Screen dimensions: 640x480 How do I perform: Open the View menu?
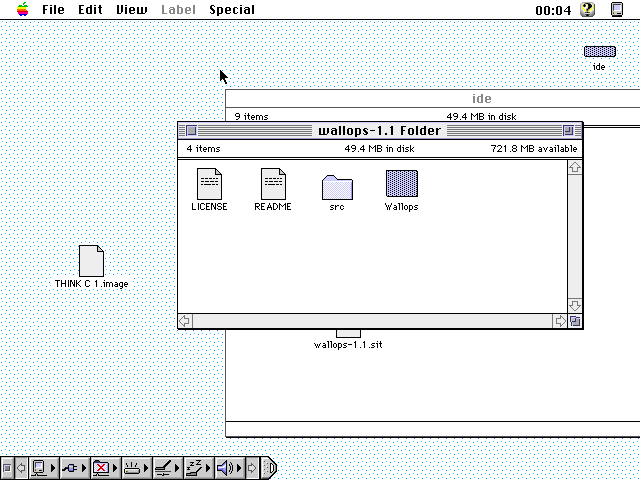click(131, 9)
